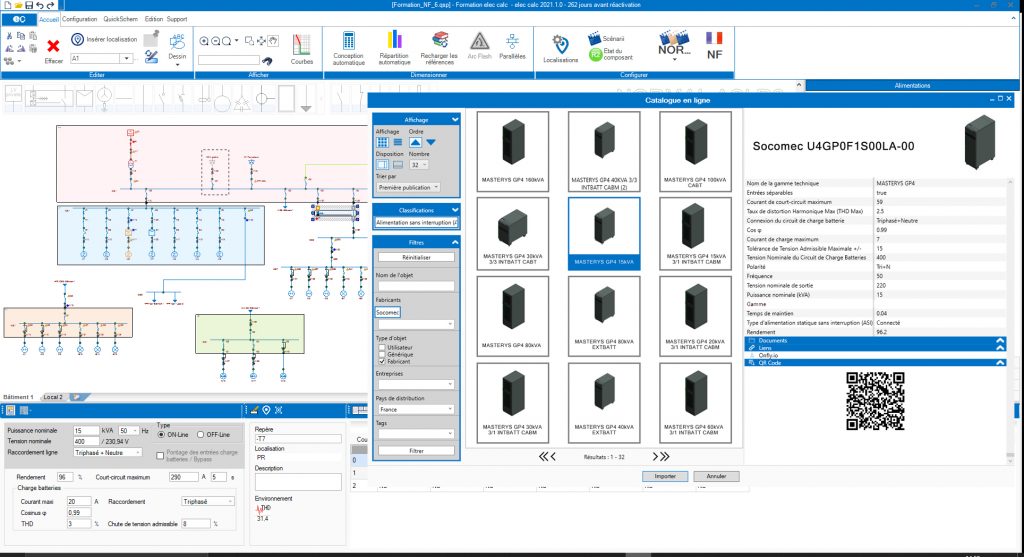Click the red Effacer delete icon
Screen dimensions: 1024x557
point(54,46)
